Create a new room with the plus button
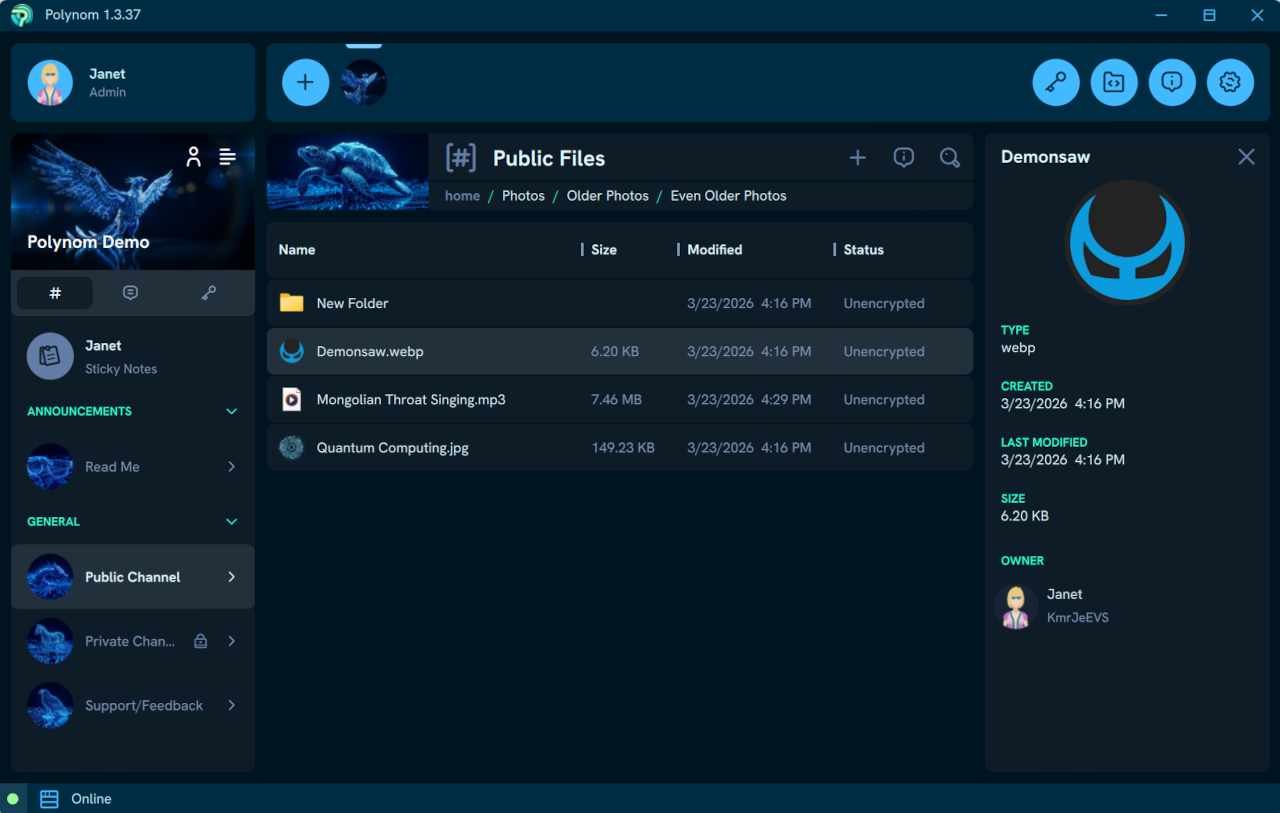Image resolution: width=1280 pixels, height=813 pixels. coord(305,82)
